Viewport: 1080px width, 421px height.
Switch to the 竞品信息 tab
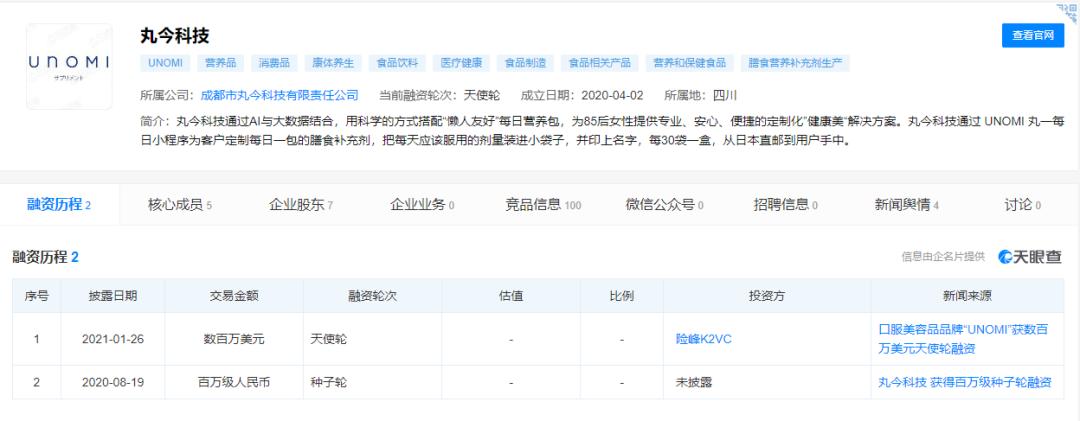(x=543, y=205)
